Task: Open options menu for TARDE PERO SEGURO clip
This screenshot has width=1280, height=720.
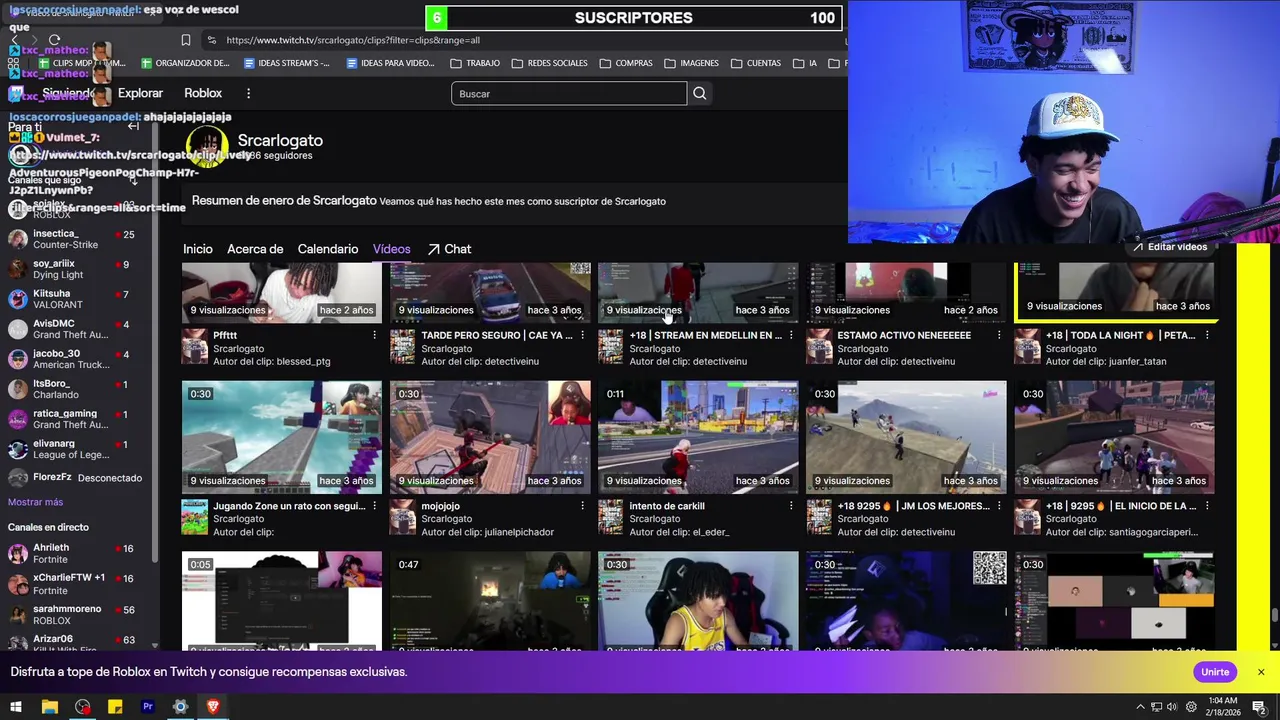Action: click(x=583, y=335)
